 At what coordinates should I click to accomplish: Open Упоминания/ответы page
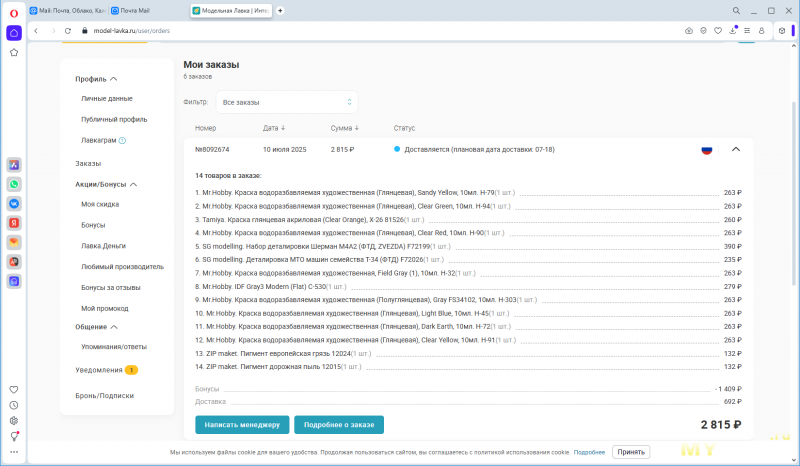[x=114, y=347]
